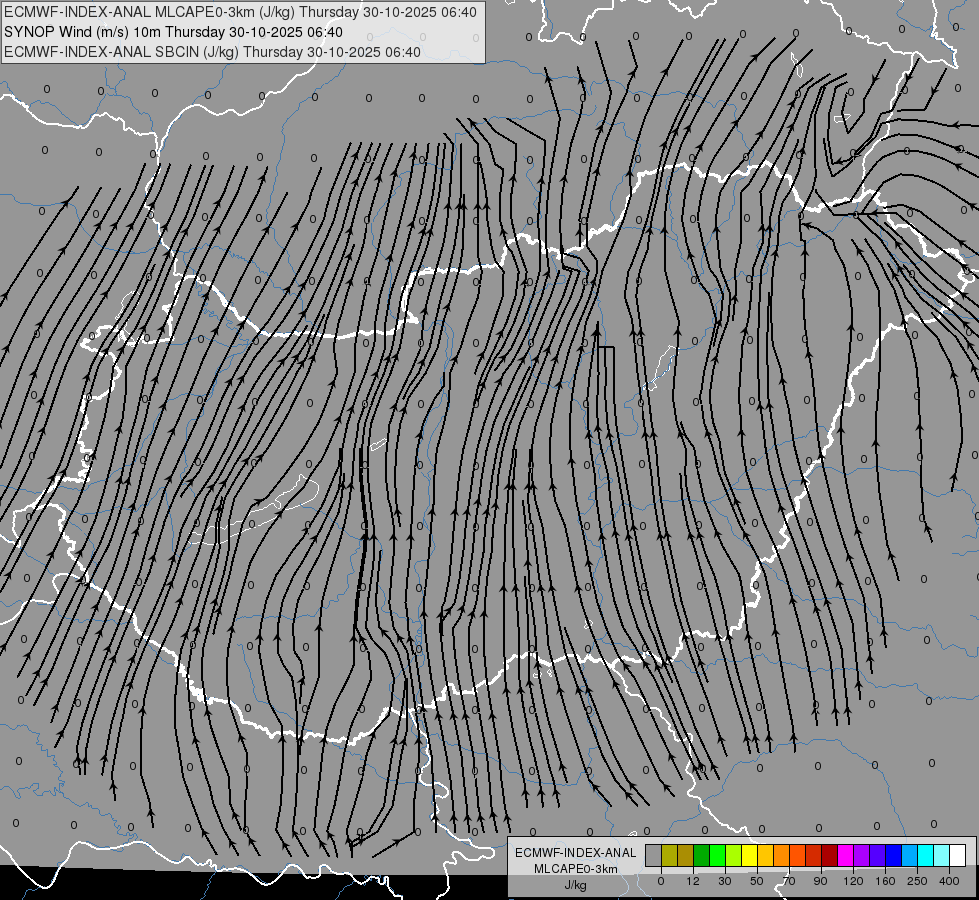
Task: Click the legend scale value 90
Action: 820,881
